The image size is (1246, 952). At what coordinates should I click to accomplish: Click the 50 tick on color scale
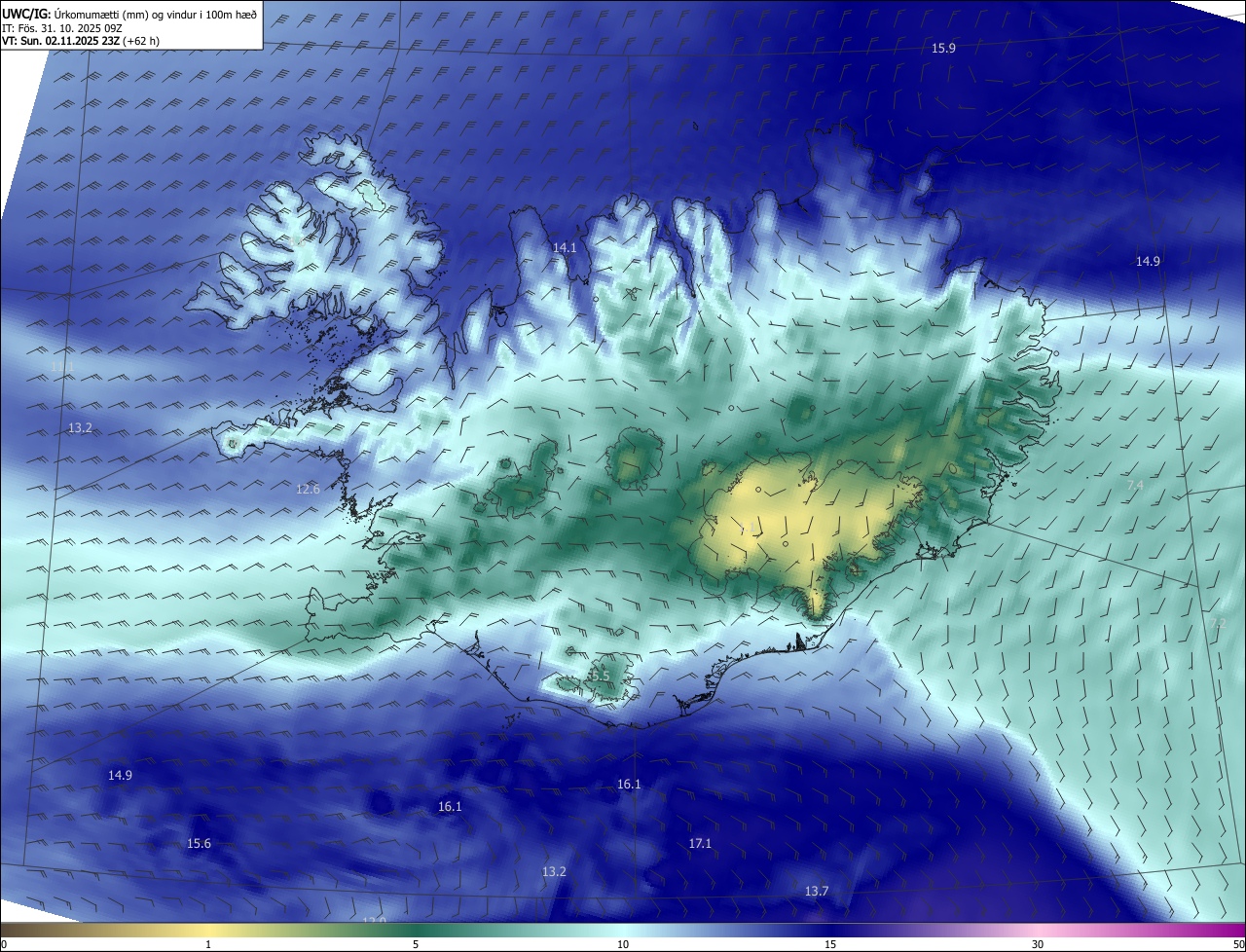(x=1238, y=944)
